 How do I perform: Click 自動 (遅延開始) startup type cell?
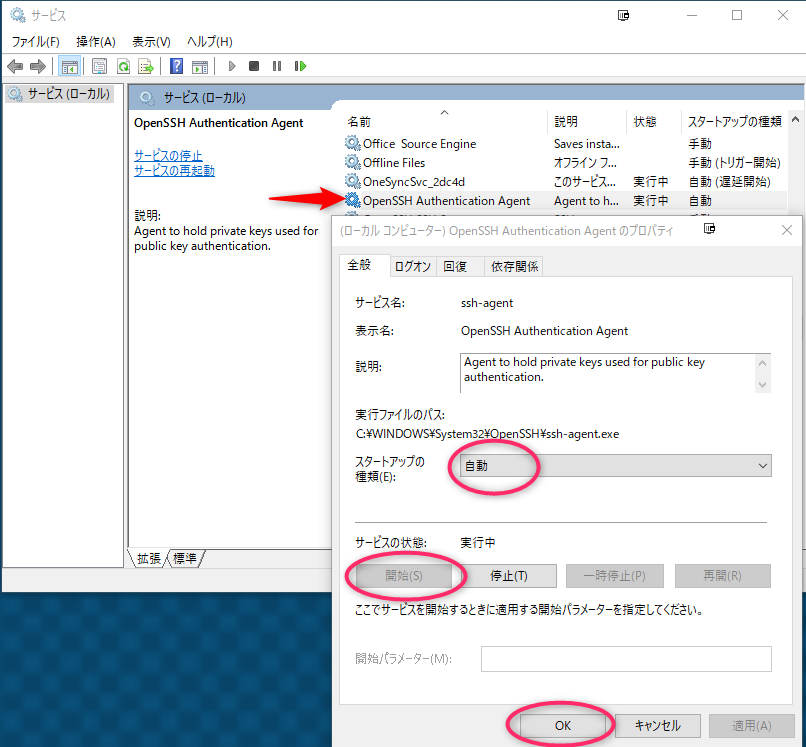(x=729, y=181)
